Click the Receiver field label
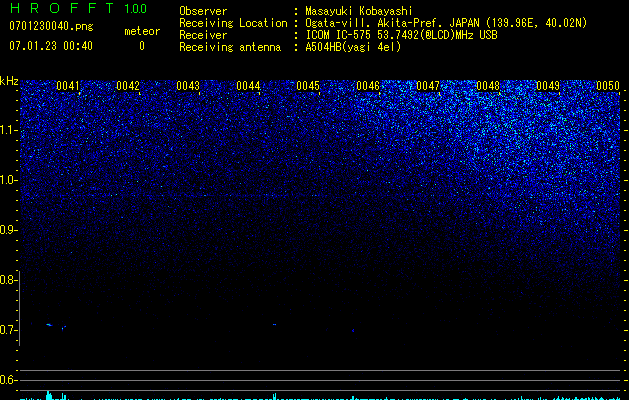Screen dimensions: 629x400 point(203,35)
